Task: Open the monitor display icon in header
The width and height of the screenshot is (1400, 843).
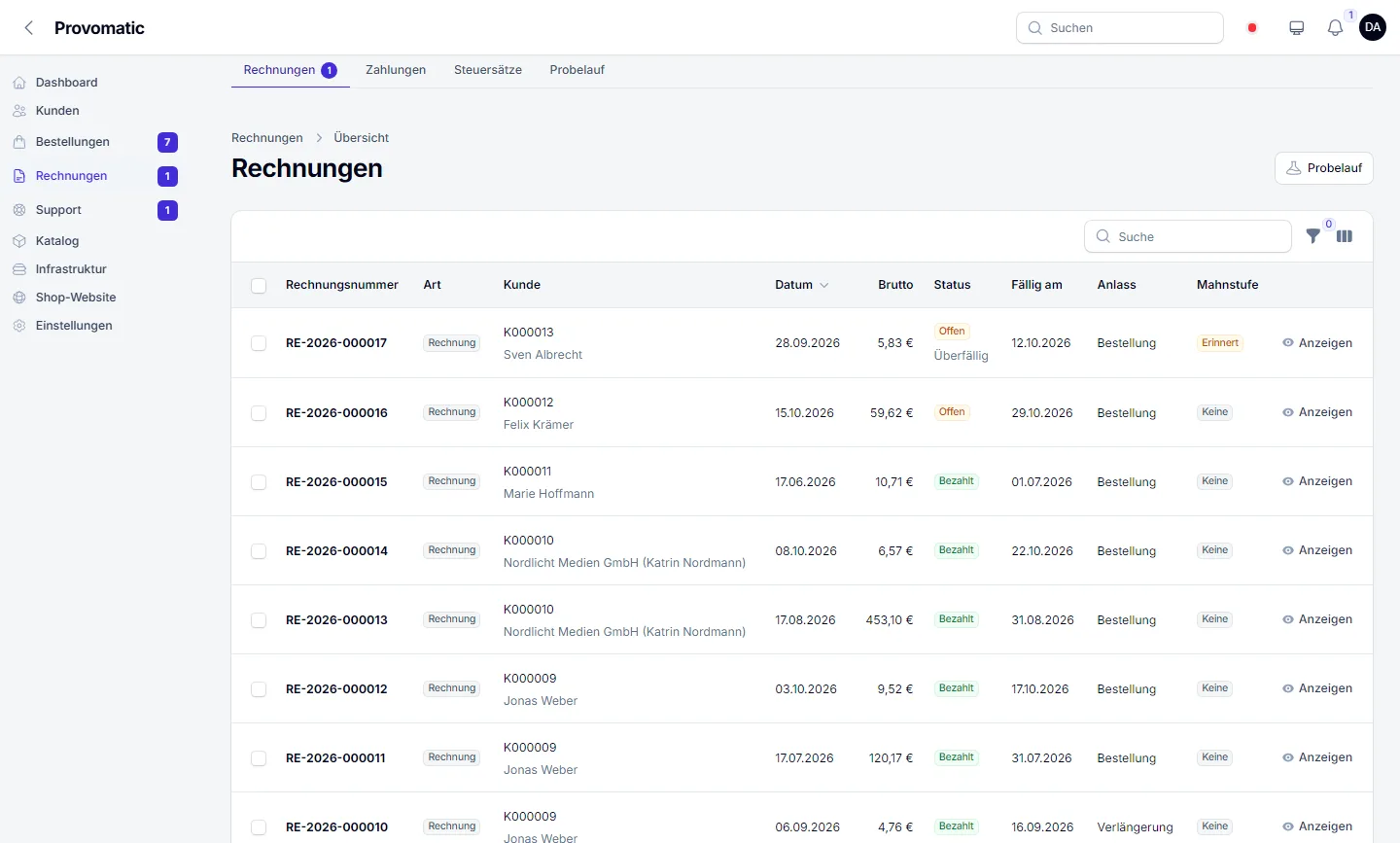Action: 1296,28
